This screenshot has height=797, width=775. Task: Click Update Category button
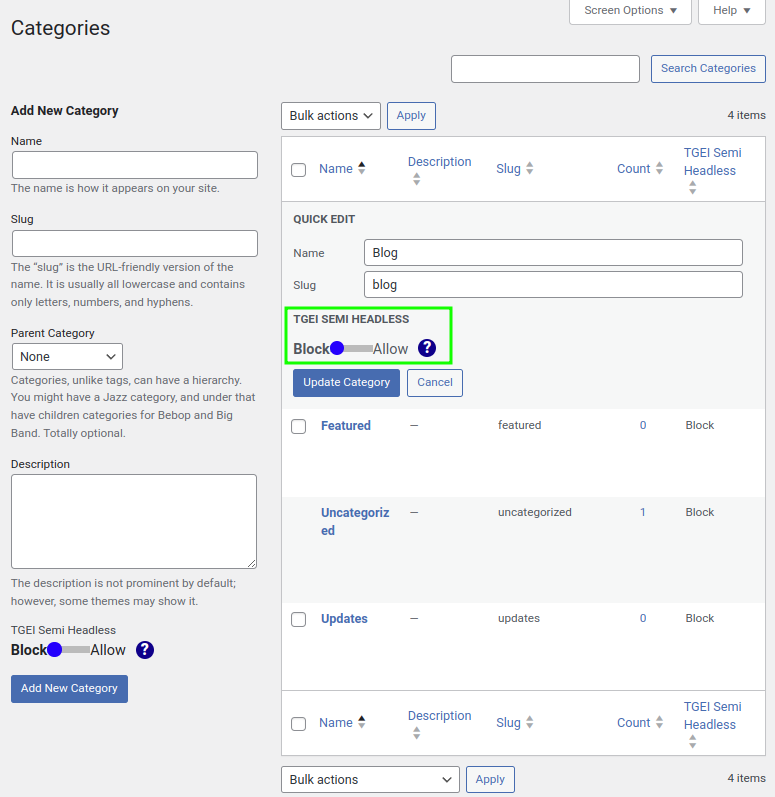click(x=347, y=383)
